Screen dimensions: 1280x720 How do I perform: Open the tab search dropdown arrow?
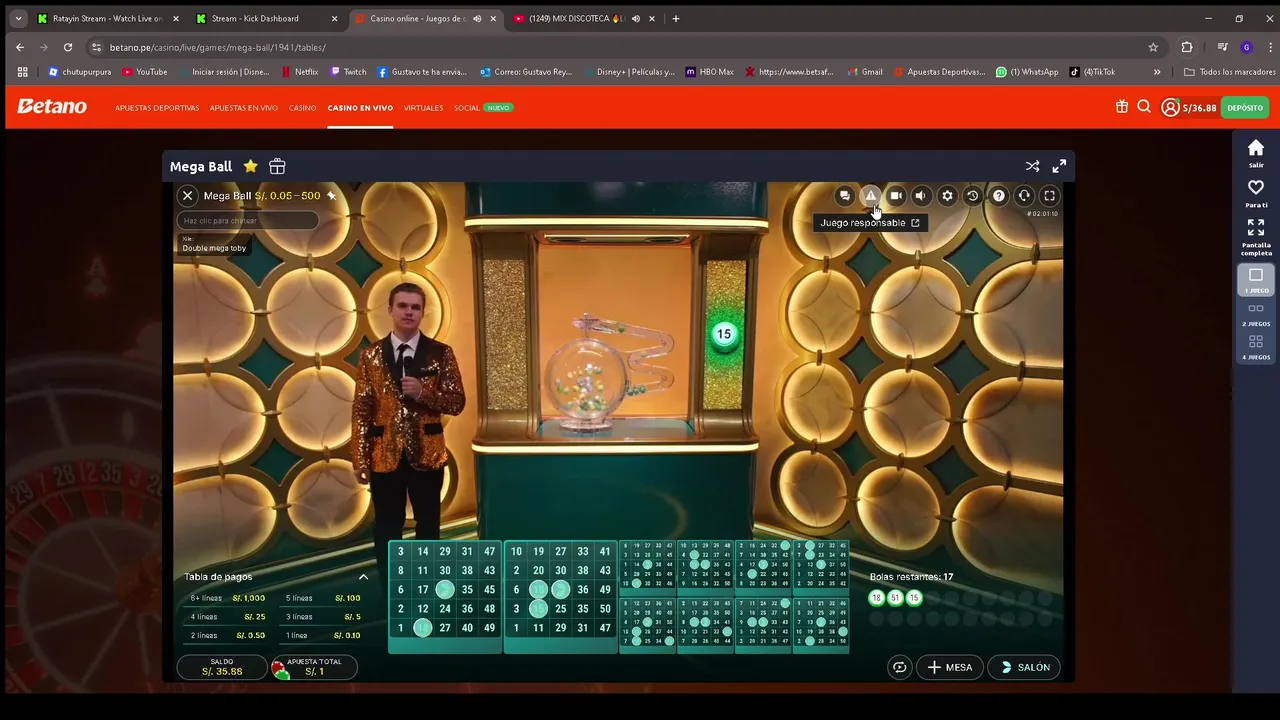click(18, 18)
